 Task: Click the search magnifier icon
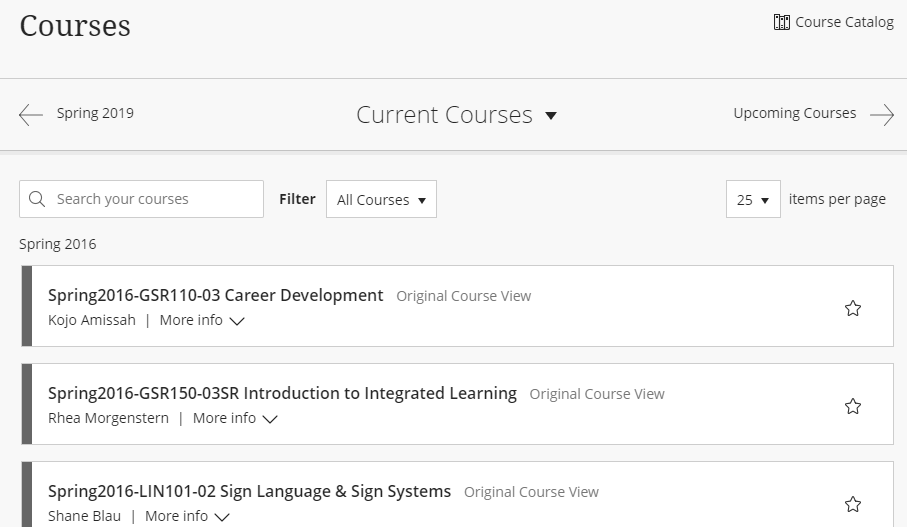click(x=38, y=199)
